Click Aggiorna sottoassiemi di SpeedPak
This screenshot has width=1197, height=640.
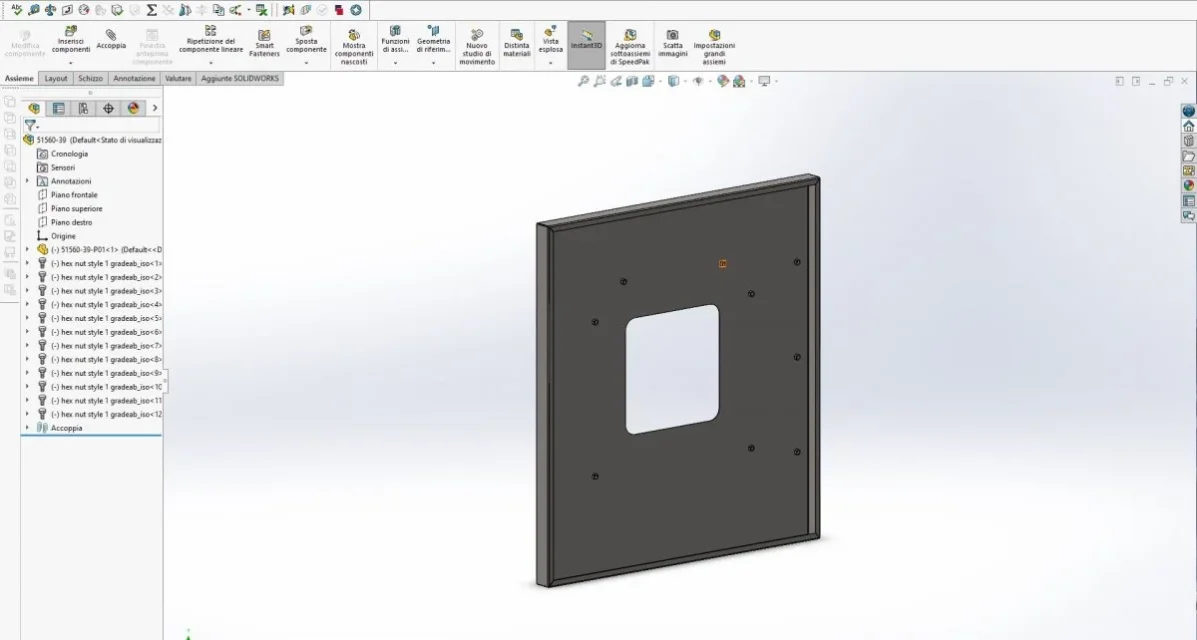click(630, 47)
